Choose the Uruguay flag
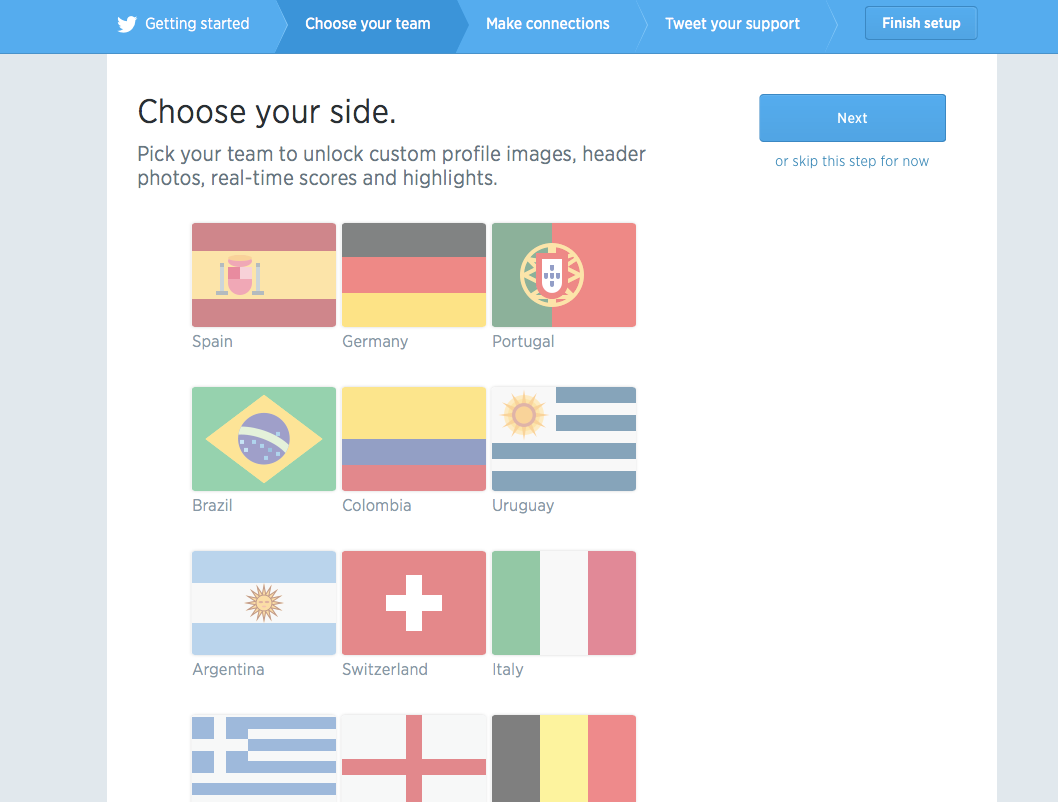This screenshot has width=1058, height=802. [x=564, y=439]
